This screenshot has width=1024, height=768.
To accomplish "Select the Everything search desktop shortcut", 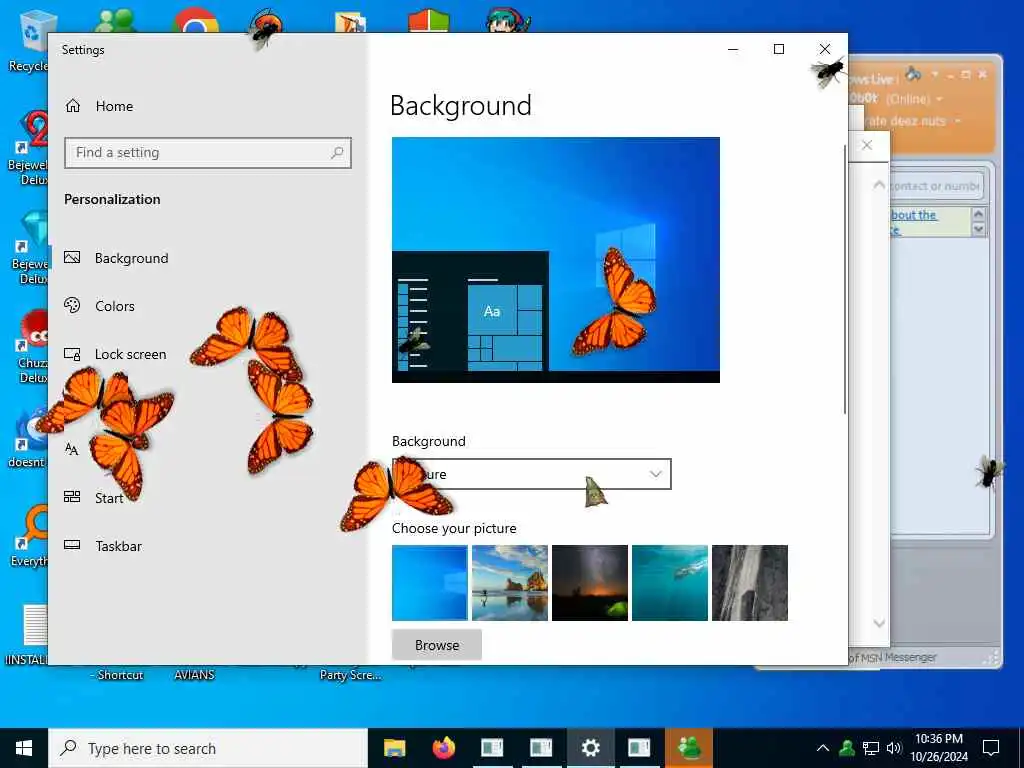I will pos(29,536).
